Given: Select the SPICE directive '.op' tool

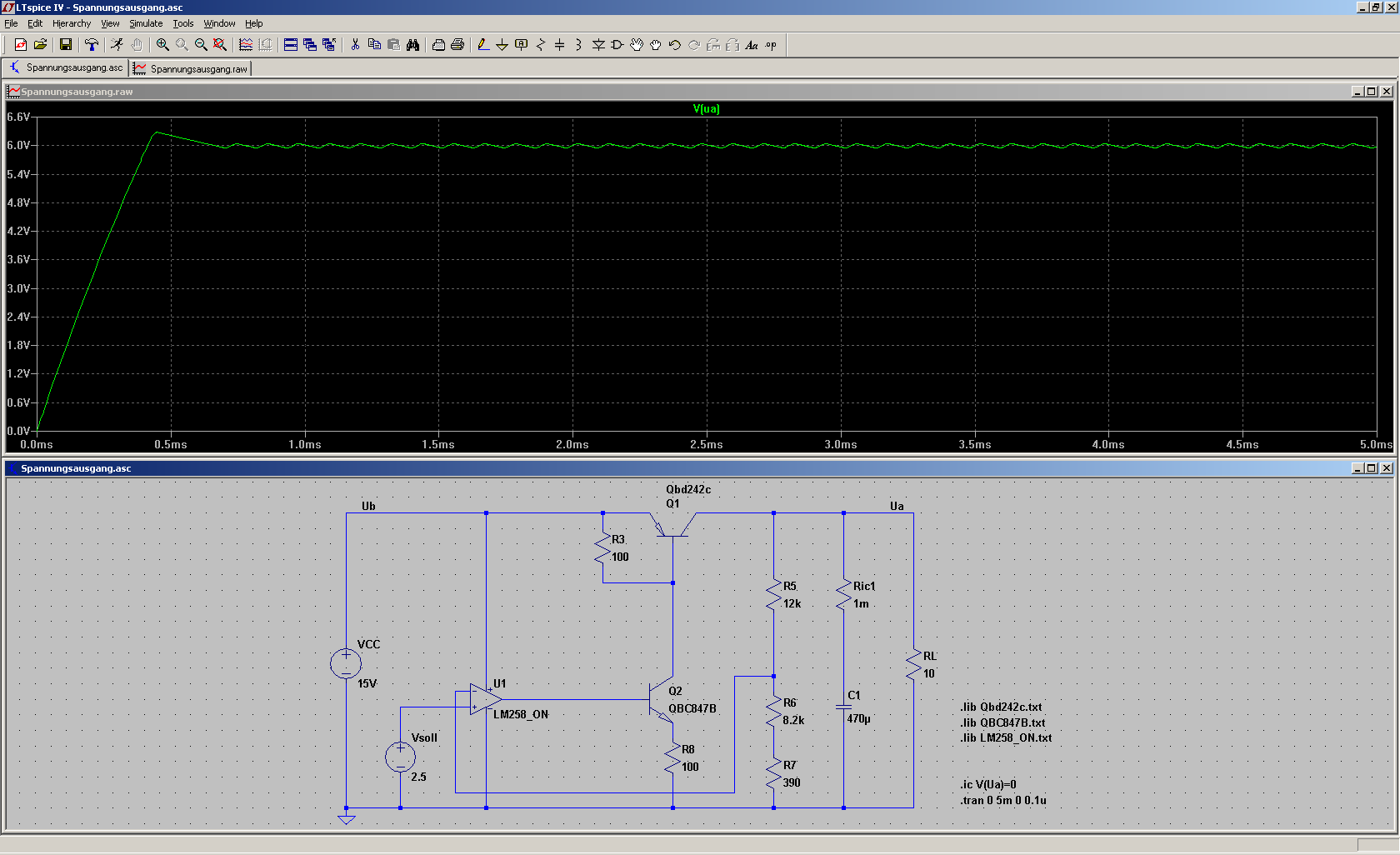Looking at the screenshot, I should coord(771,45).
